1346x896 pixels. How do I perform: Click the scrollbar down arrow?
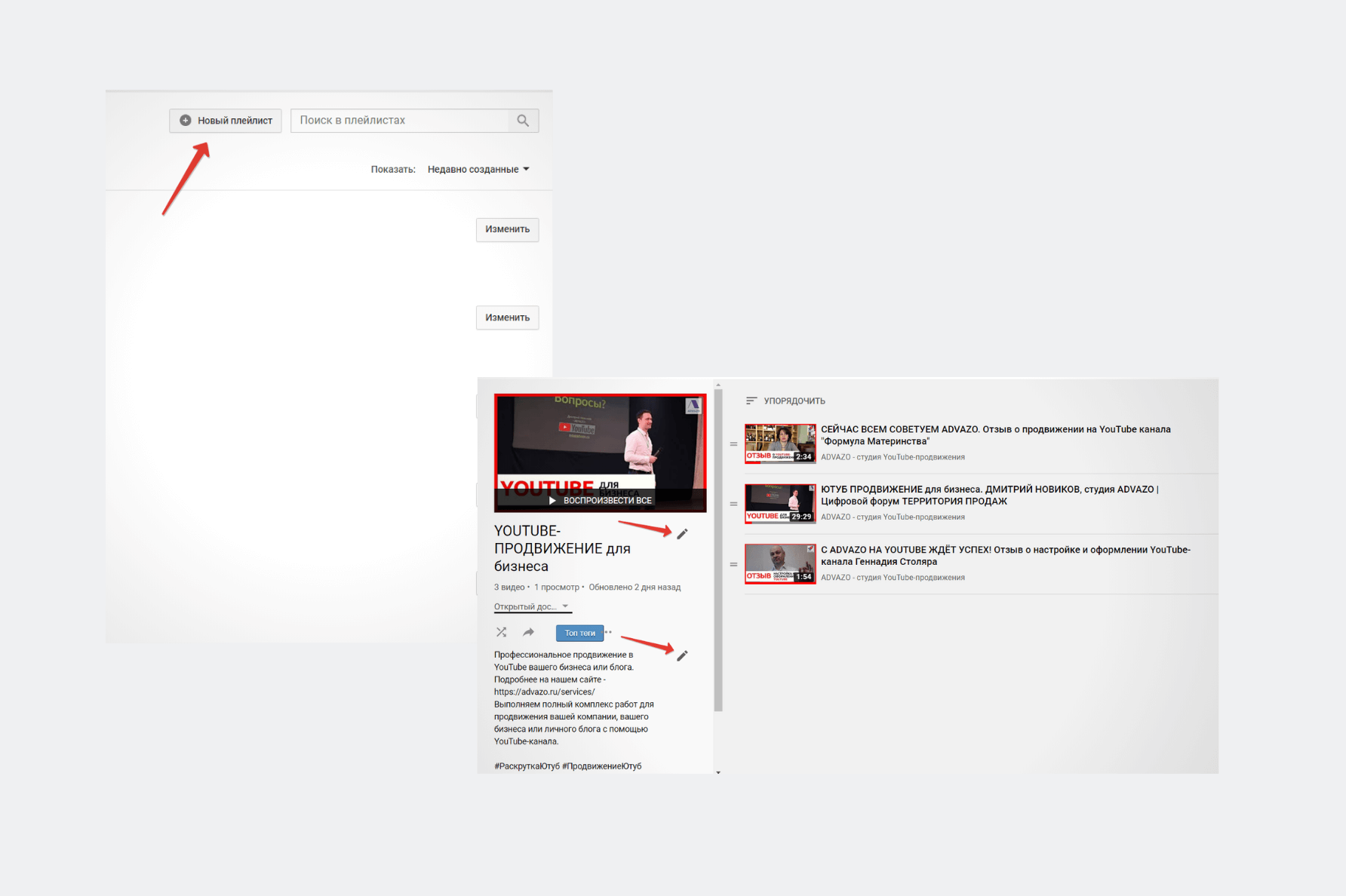tap(718, 772)
